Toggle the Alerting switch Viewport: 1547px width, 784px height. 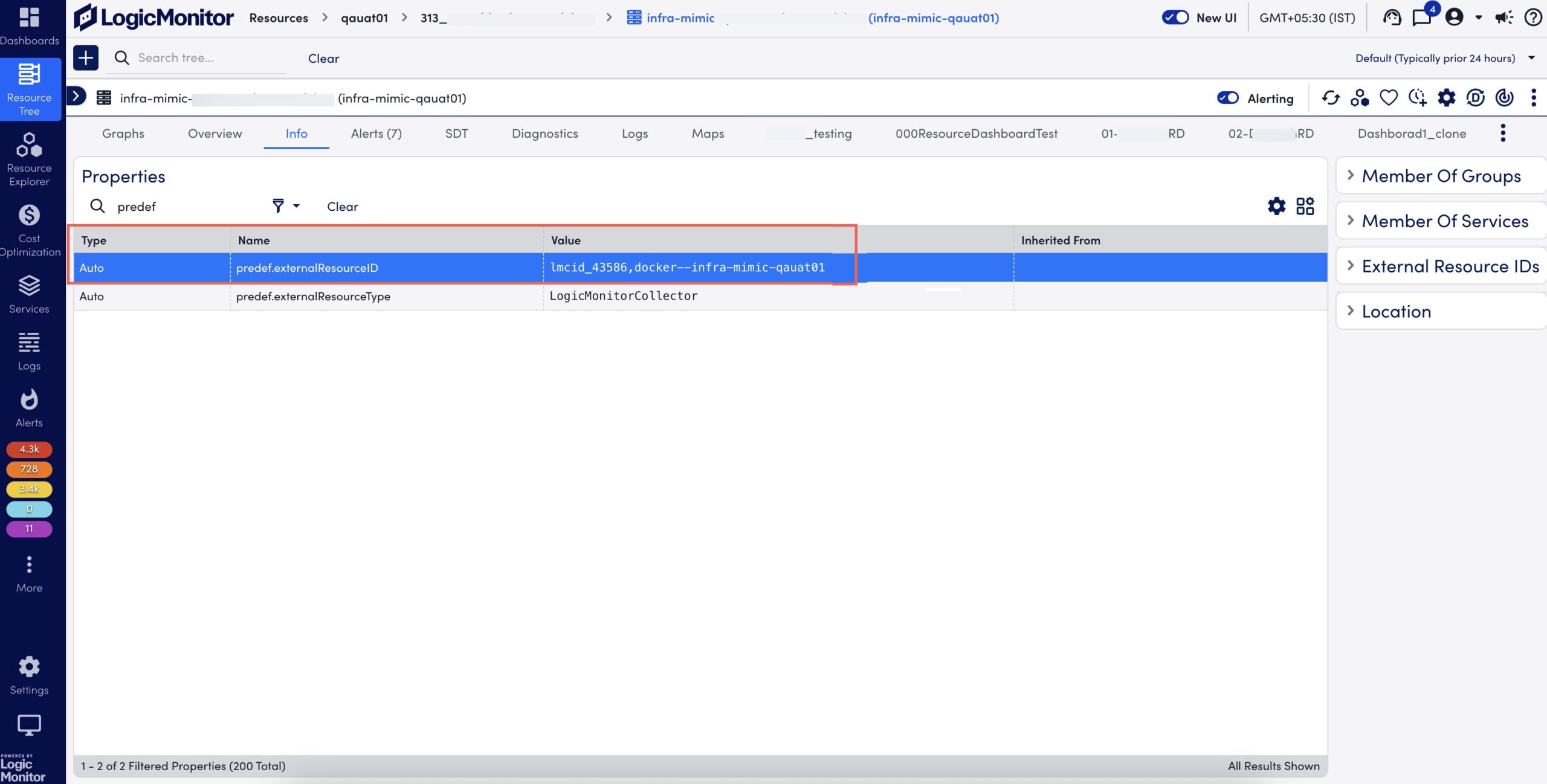tap(1228, 98)
